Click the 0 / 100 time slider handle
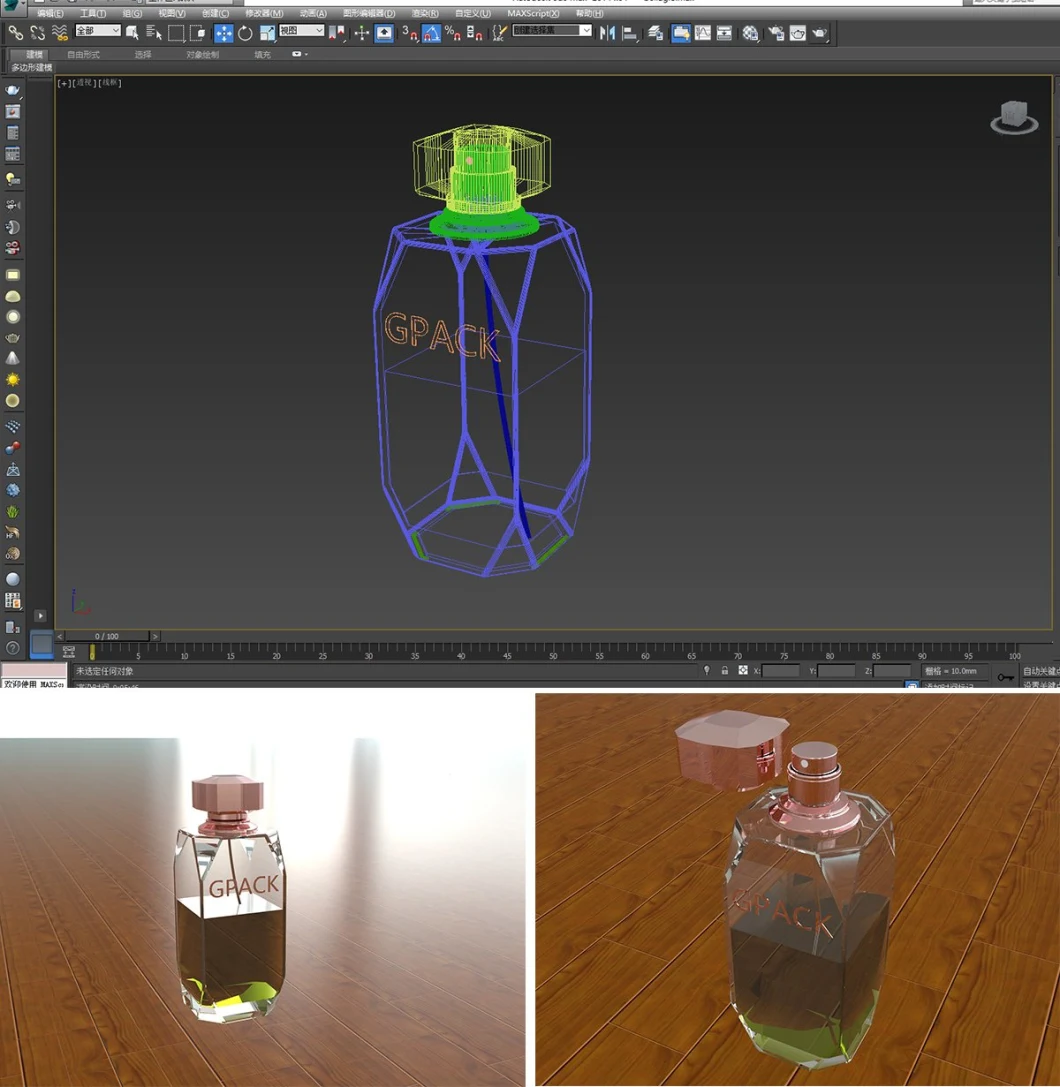This screenshot has width=1060, height=1087. click(107, 636)
